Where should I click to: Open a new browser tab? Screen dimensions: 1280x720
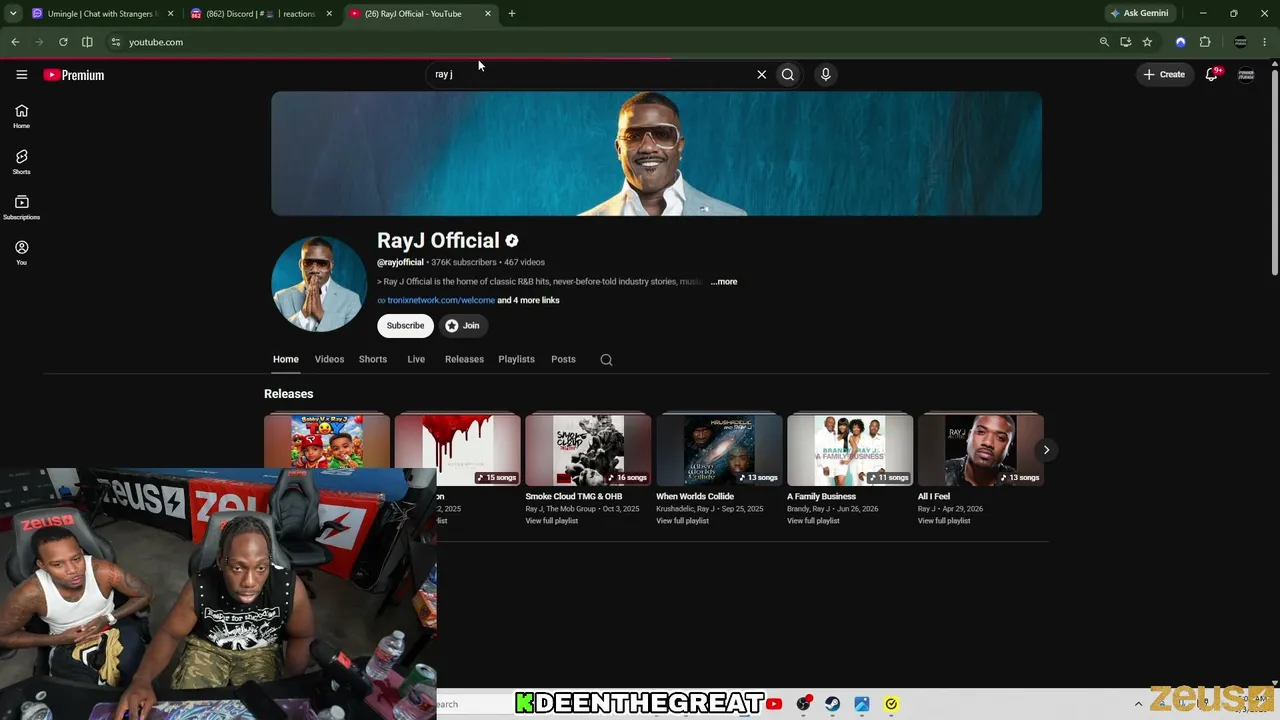click(x=512, y=14)
